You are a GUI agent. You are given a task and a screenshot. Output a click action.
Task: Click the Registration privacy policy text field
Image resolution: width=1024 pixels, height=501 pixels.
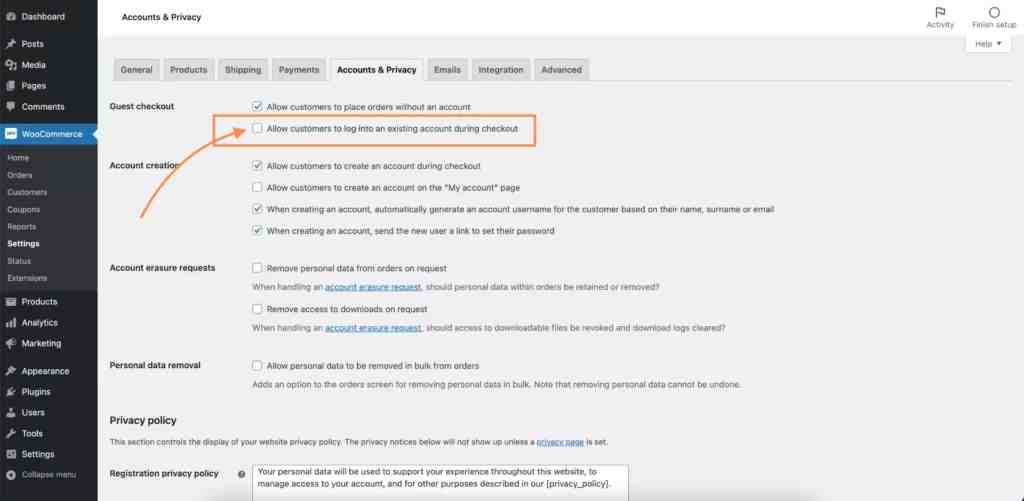coord(440,482)
